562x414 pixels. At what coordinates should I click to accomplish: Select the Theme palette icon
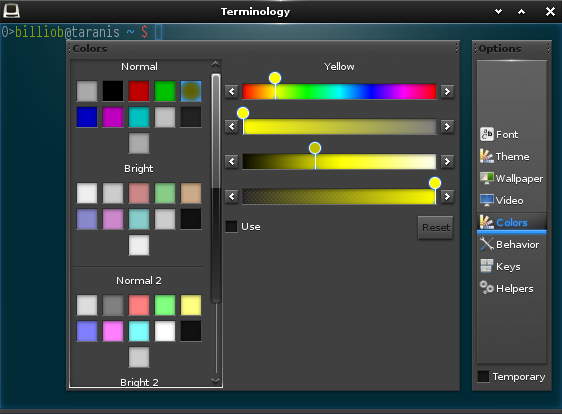point(486,156)
